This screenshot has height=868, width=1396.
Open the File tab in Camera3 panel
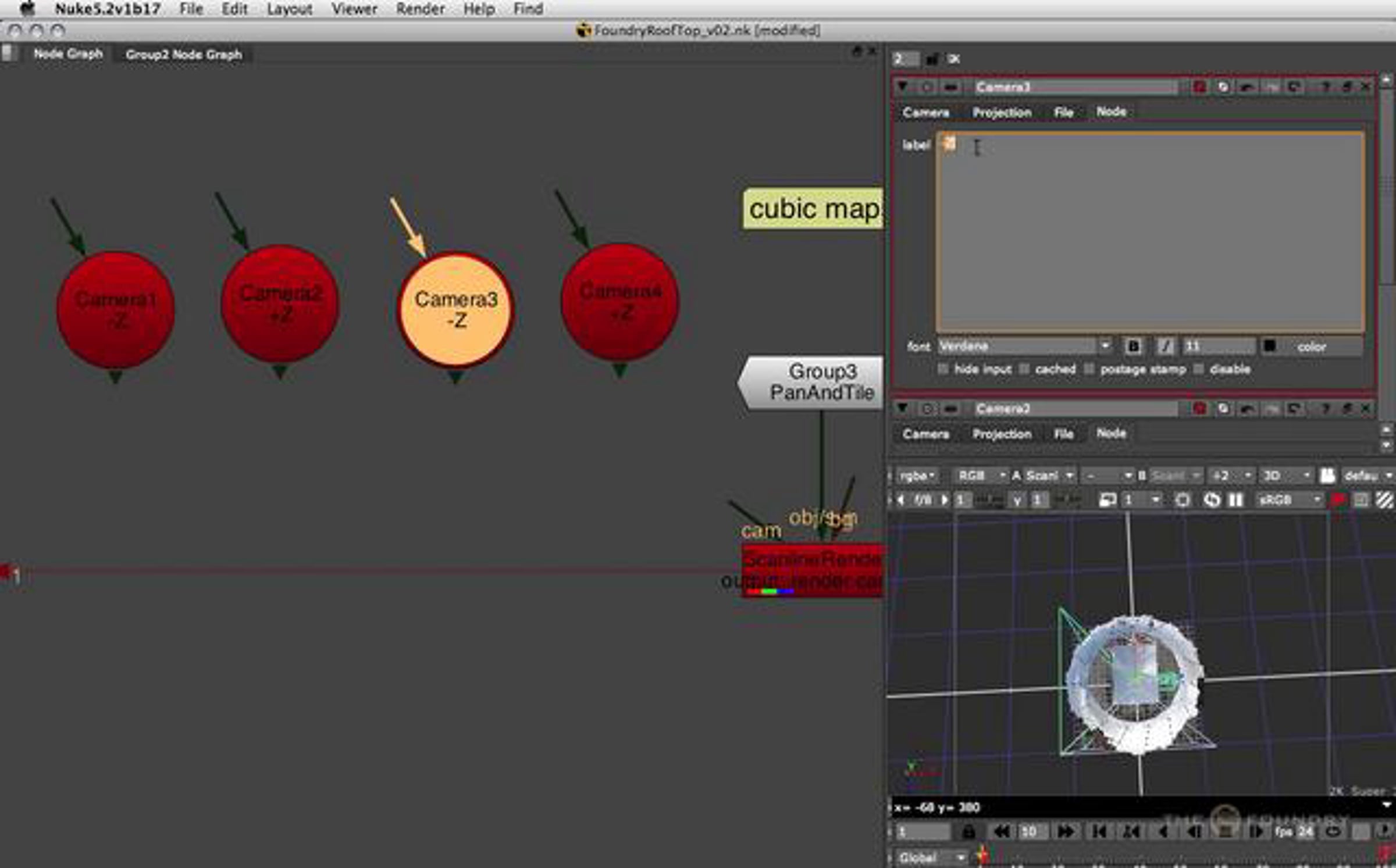pos(1063,112)
